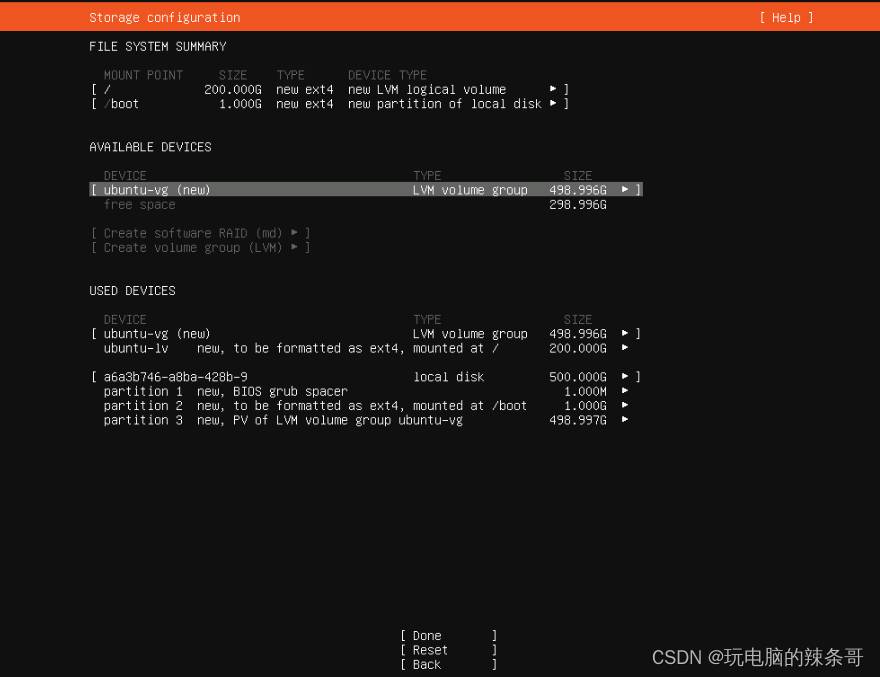
Task: Open arrow for partition 2 /boot
Action: [x=625, y=406]
